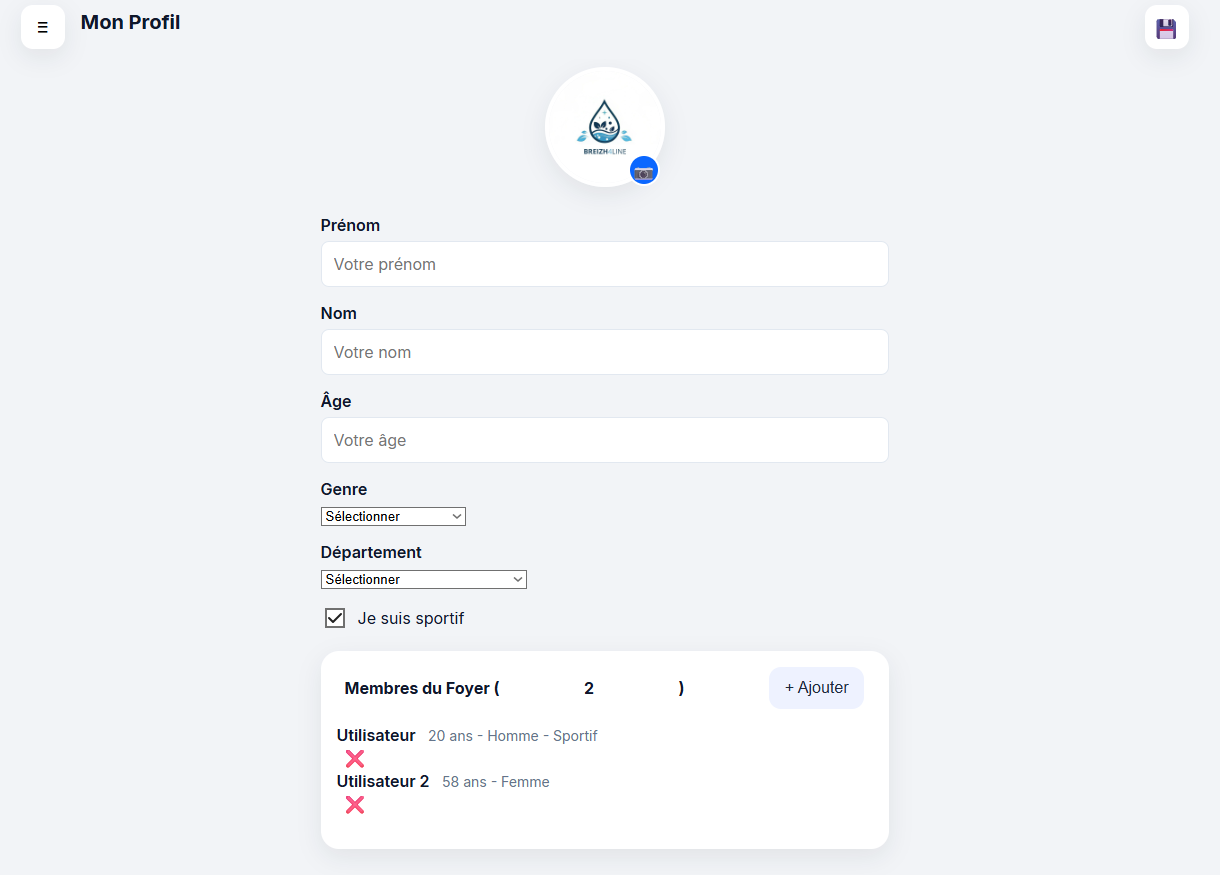Remove the 20 ans Homme member with red X
This screenshot has height=875, width=1220.
click(x=355, y=759)
